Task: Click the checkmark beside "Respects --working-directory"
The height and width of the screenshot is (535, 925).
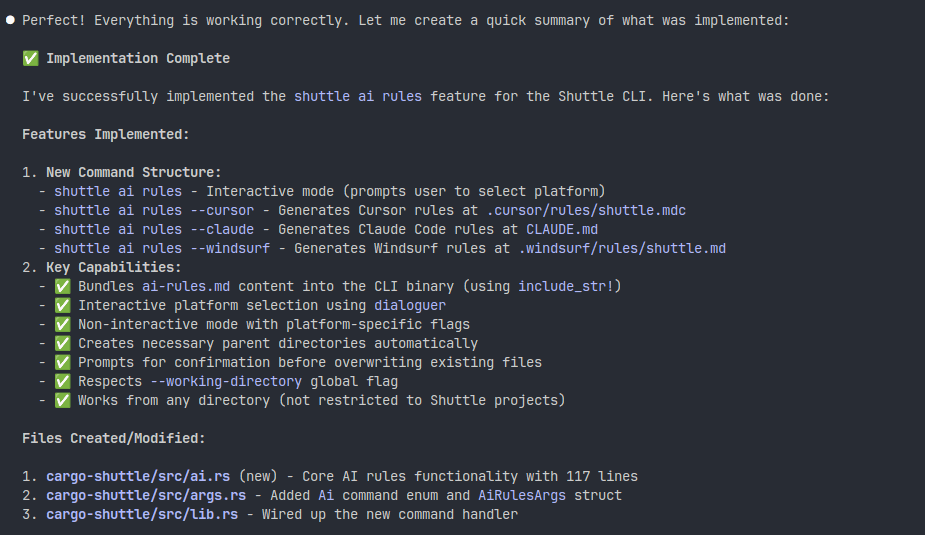Action: pyautogui.click(x=62, y=382)
